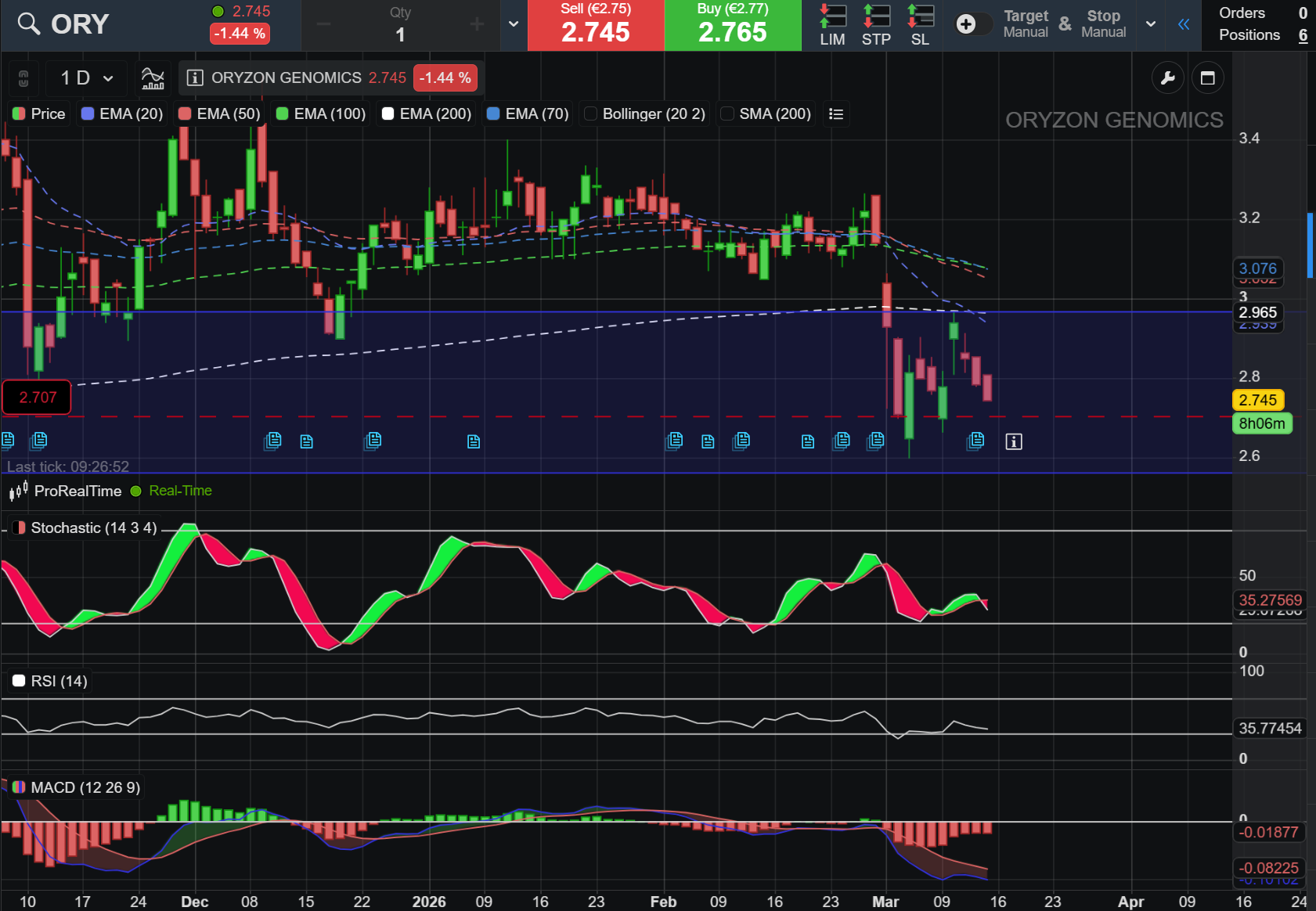
Task: Expand the Target & Stop dropdown arrow
Action: click(1151, 24)
